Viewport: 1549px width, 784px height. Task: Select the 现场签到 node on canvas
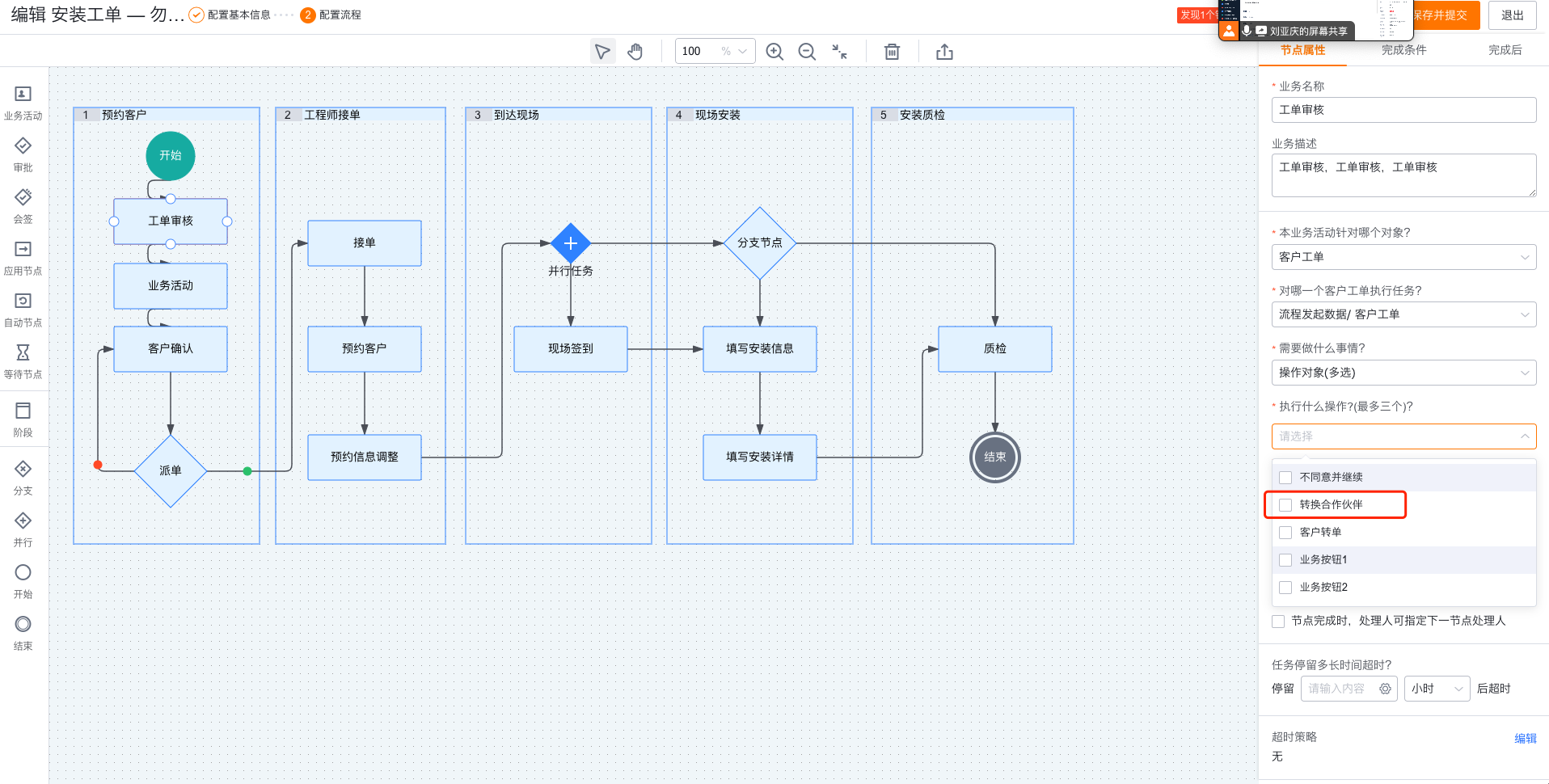(571, 349)
